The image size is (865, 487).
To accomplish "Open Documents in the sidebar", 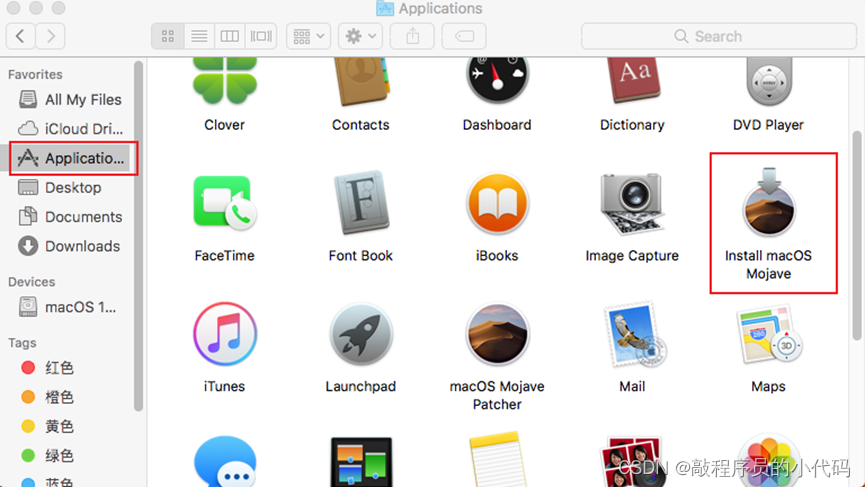I will pos(70,217).
